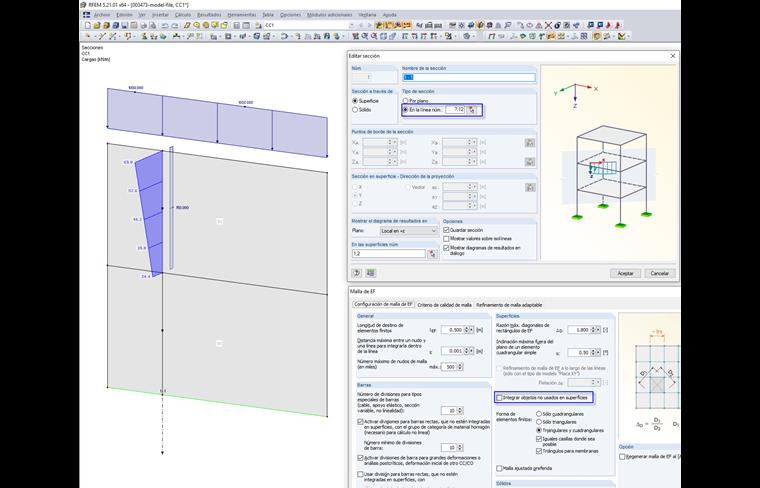This screenshot has width=760, height=488.
Task: Click spinner of minimum bar divisions 10 field
Action: tap(460, 447)
